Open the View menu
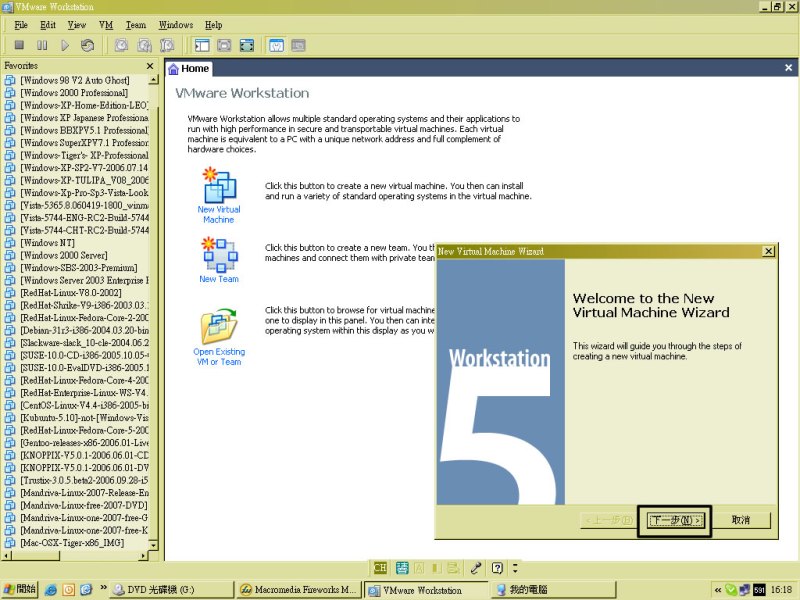This screenshot has height=600, width=800. 77,25
